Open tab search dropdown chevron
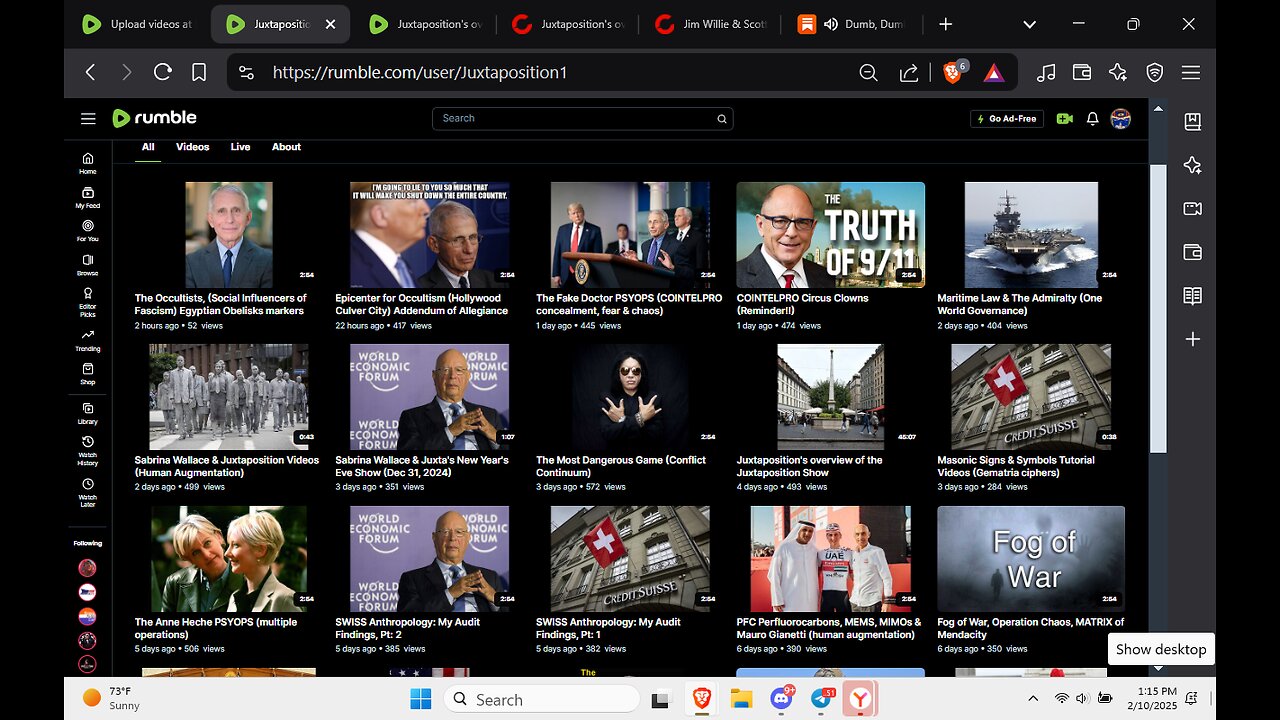The width and height of the screenshot is (1280, 720). (1029, 24)
